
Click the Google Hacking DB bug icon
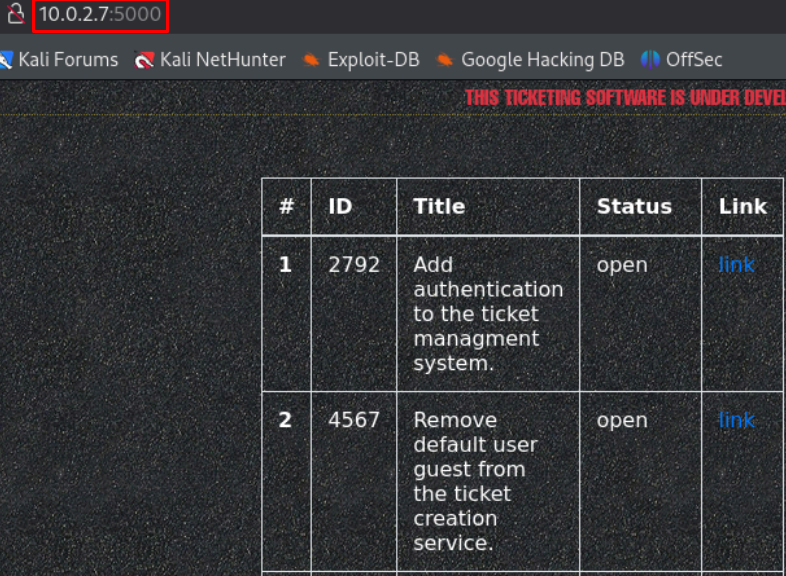pos(444,60)
